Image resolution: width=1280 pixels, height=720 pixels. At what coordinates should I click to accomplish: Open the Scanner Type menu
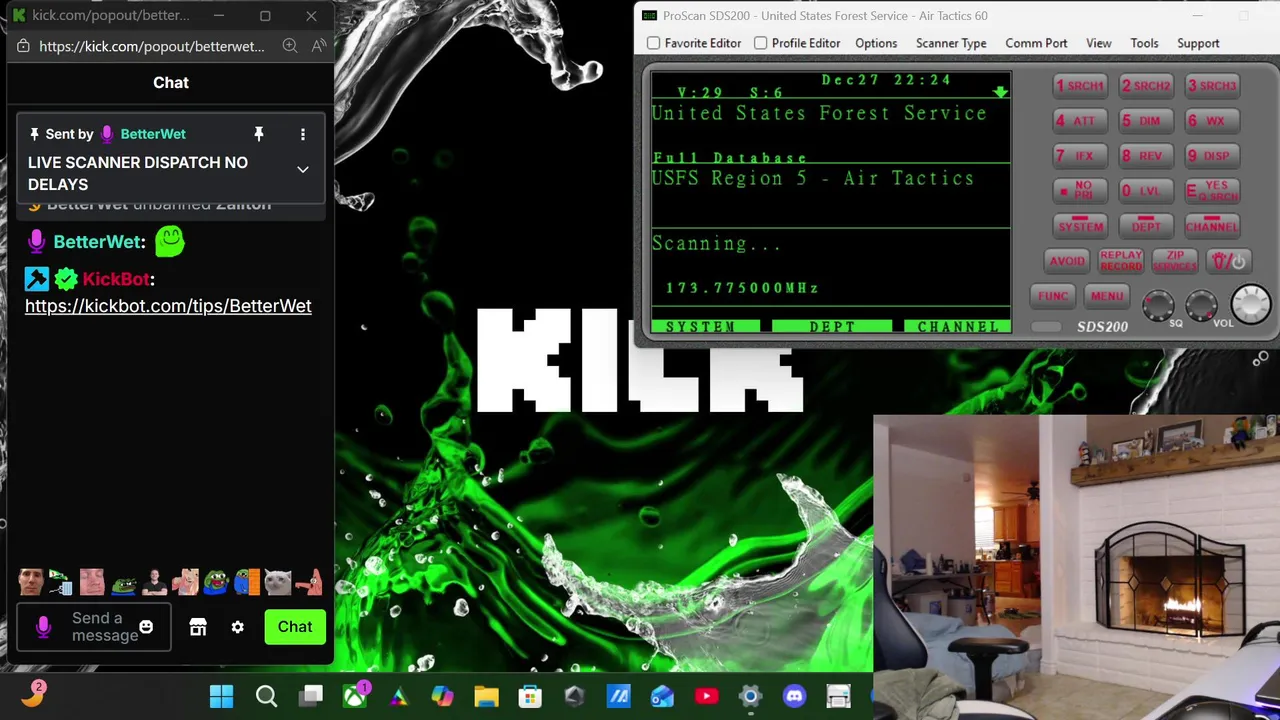951,43
